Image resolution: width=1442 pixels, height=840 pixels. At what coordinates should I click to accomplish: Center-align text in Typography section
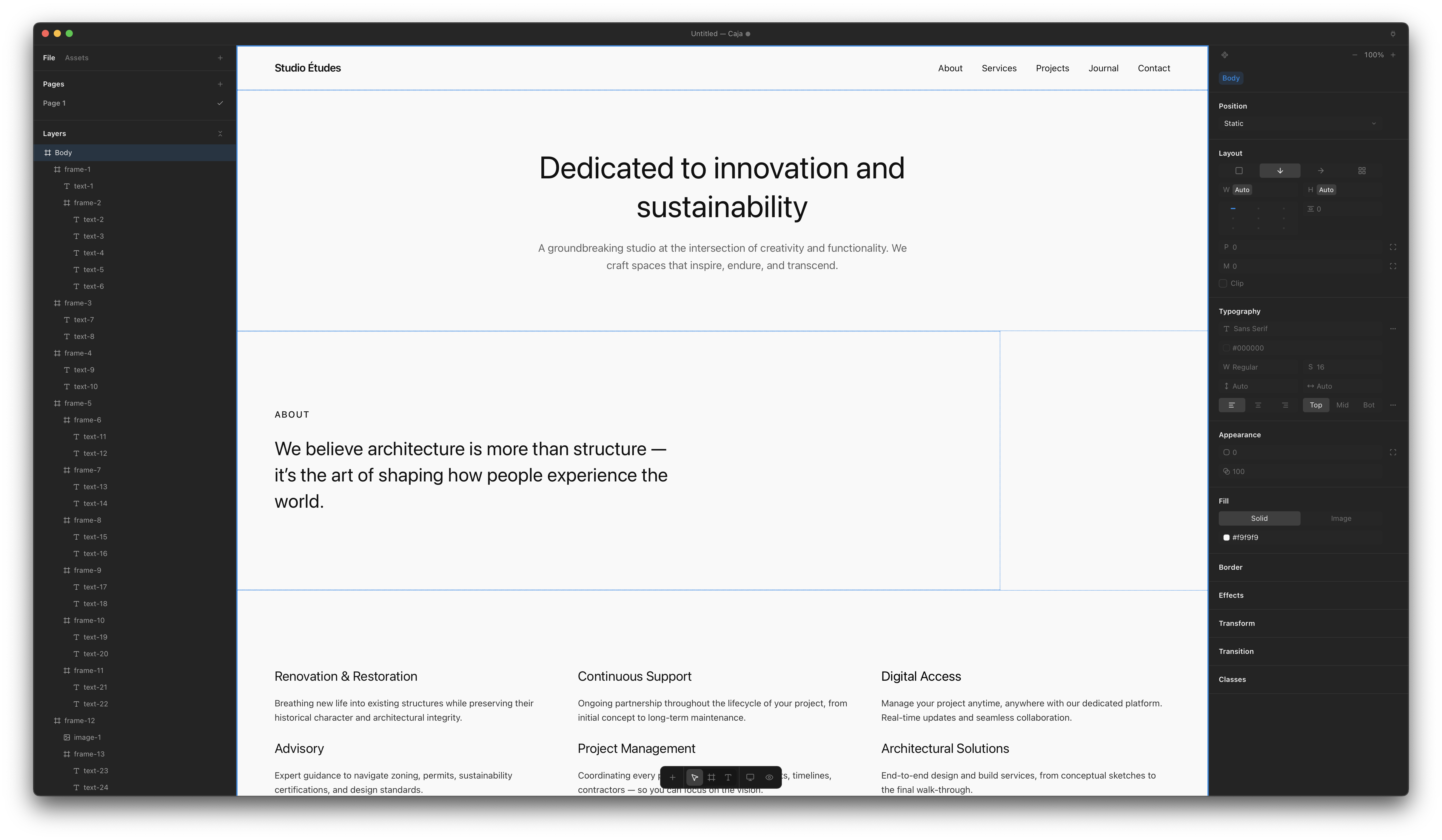pyautogui.click(x=1258, y=405)
